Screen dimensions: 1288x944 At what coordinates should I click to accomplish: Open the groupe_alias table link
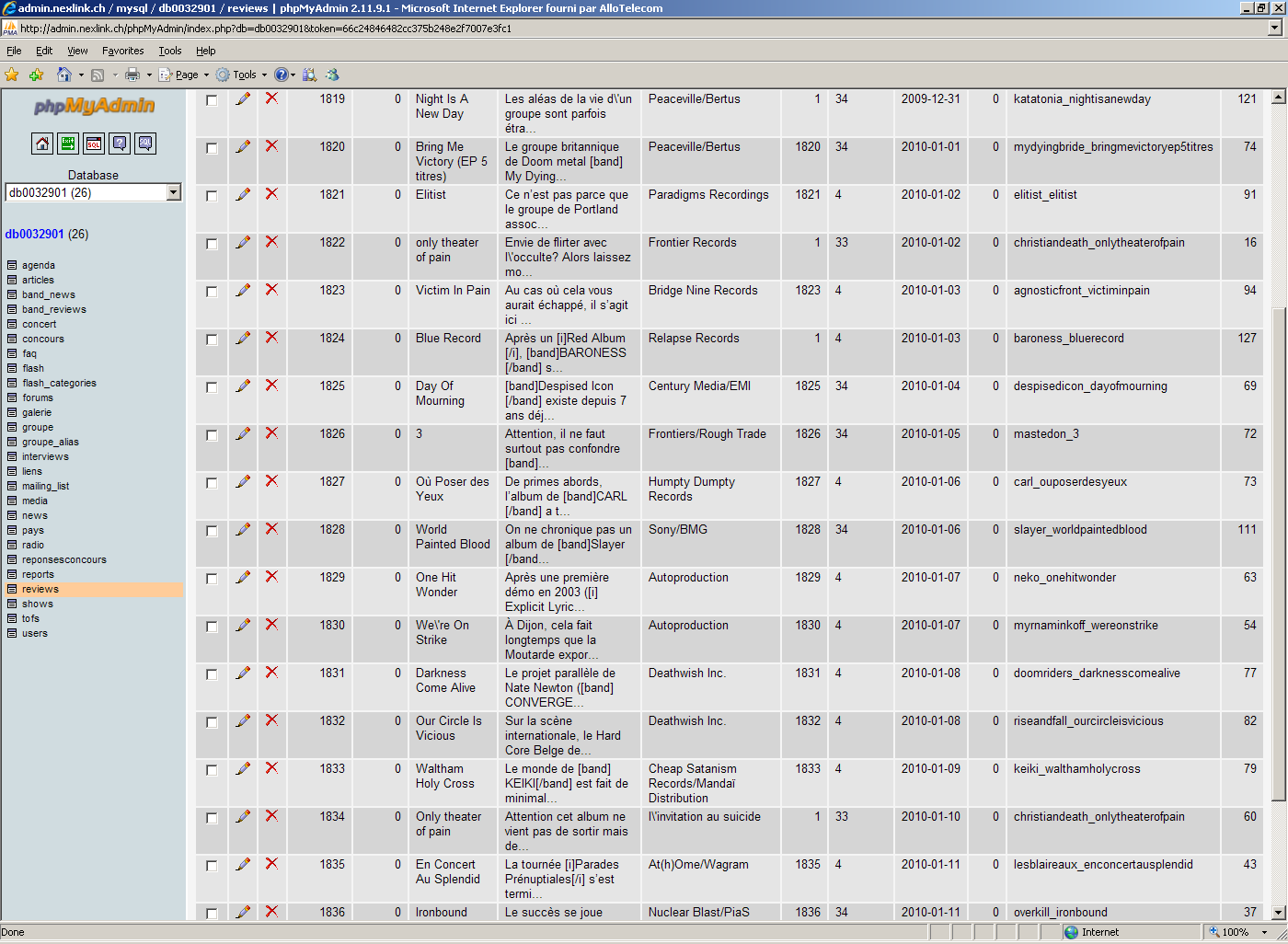(51, 442)
